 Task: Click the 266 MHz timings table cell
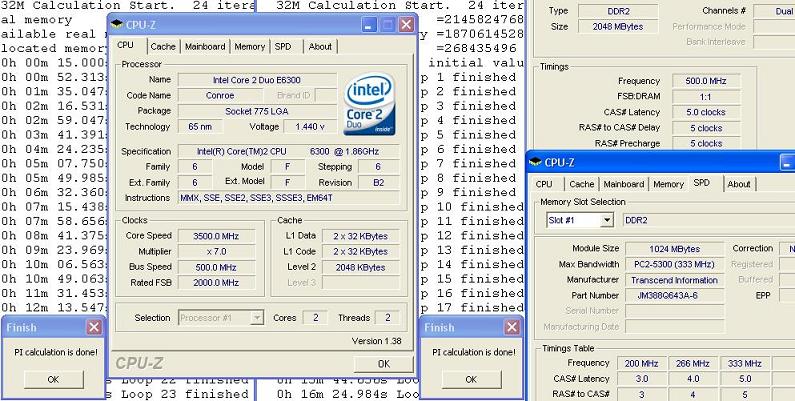693,363
